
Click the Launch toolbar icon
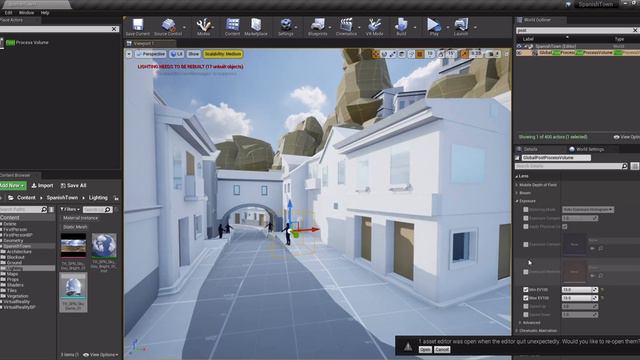pyautogui.click(x=461, y=25)
